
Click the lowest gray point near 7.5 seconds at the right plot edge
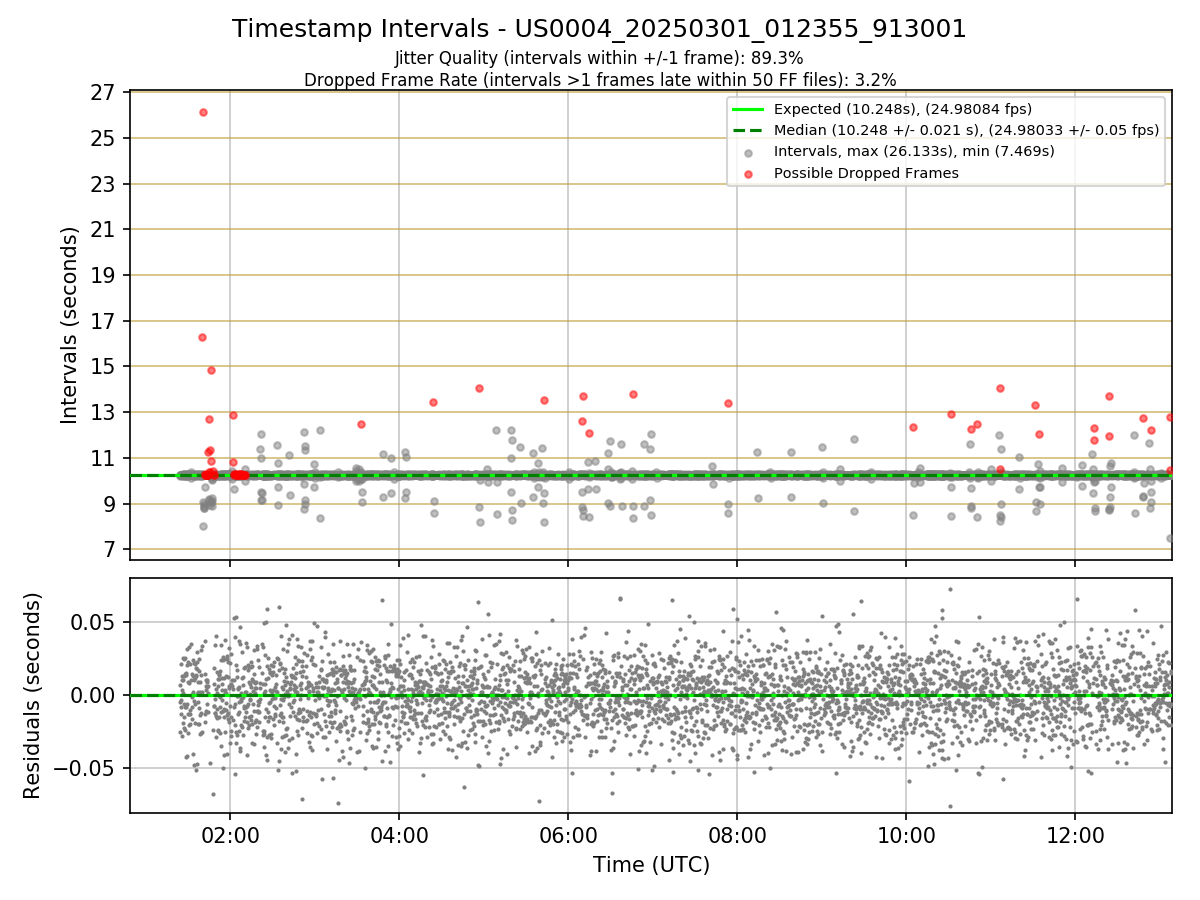click(x=1170, y=538)
